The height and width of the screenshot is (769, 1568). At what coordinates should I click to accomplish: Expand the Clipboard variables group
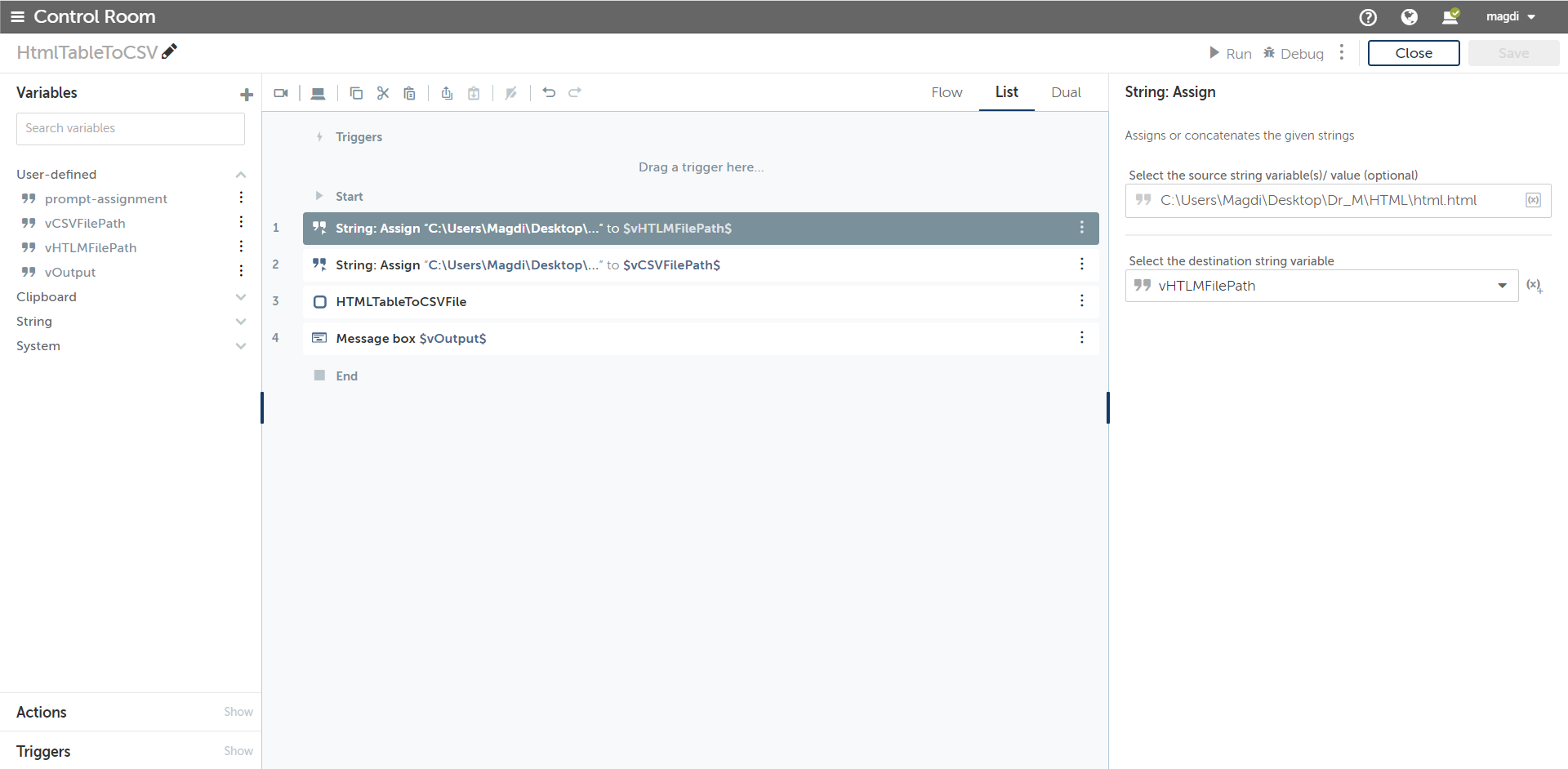tap(241, 297)
